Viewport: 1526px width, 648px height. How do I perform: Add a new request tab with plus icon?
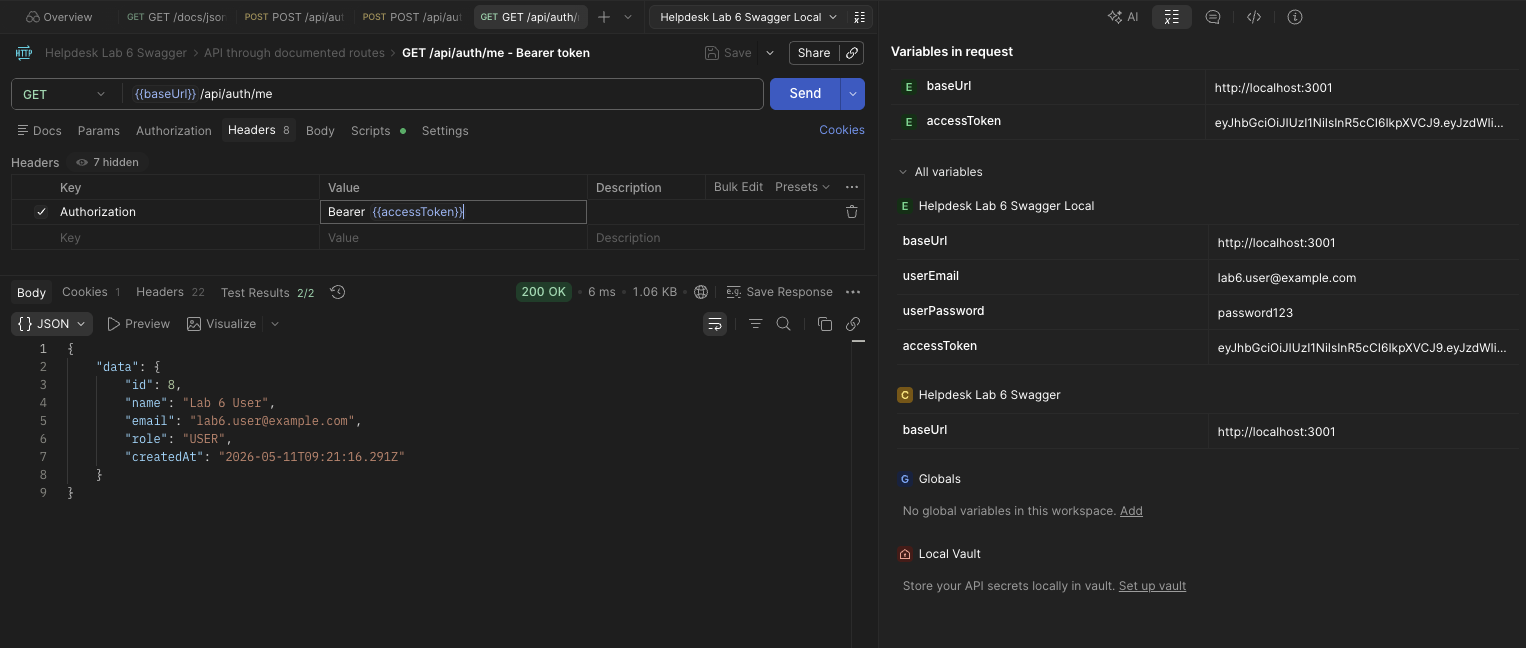point(604,17)
